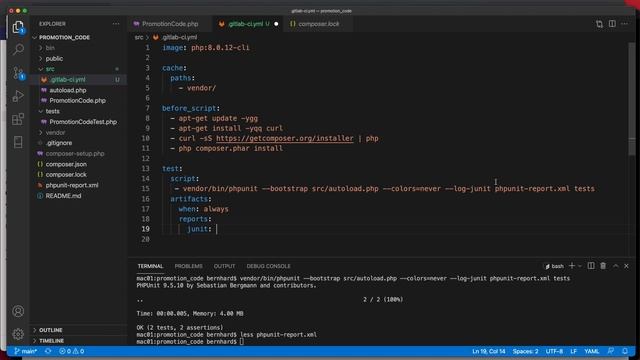Open composer.lock in the file tree
Screen dimensions: 640x360
pyautogui.click(x=66, y=174)
